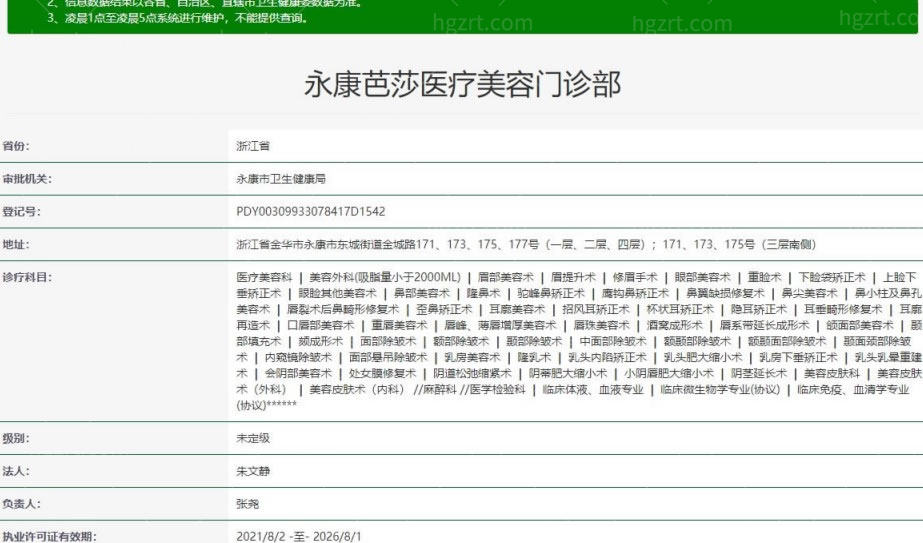Click the value 浙江省
The image size is (923, 543).
pos(253,146)
